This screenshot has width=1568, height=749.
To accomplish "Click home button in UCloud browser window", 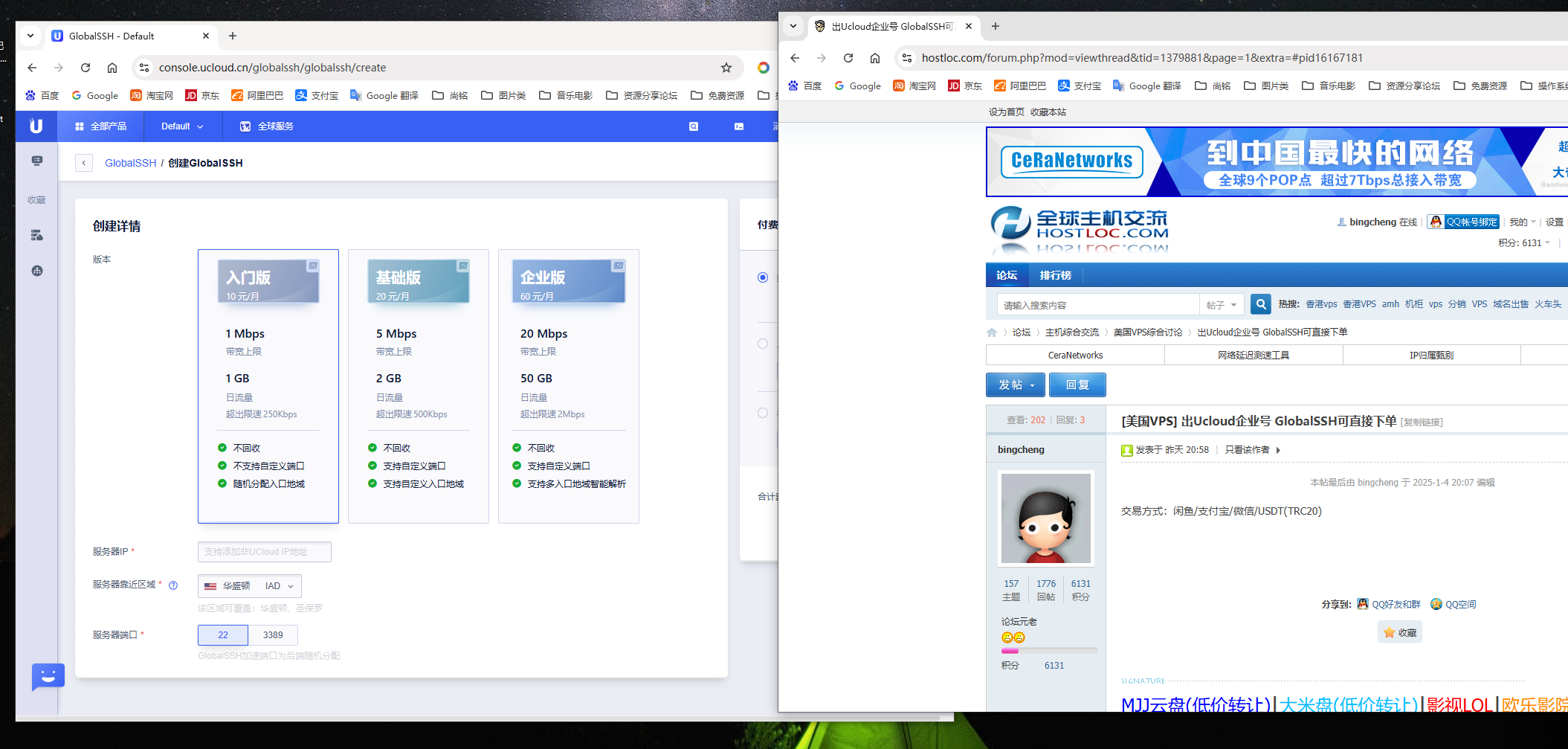I will coord(112,68).
